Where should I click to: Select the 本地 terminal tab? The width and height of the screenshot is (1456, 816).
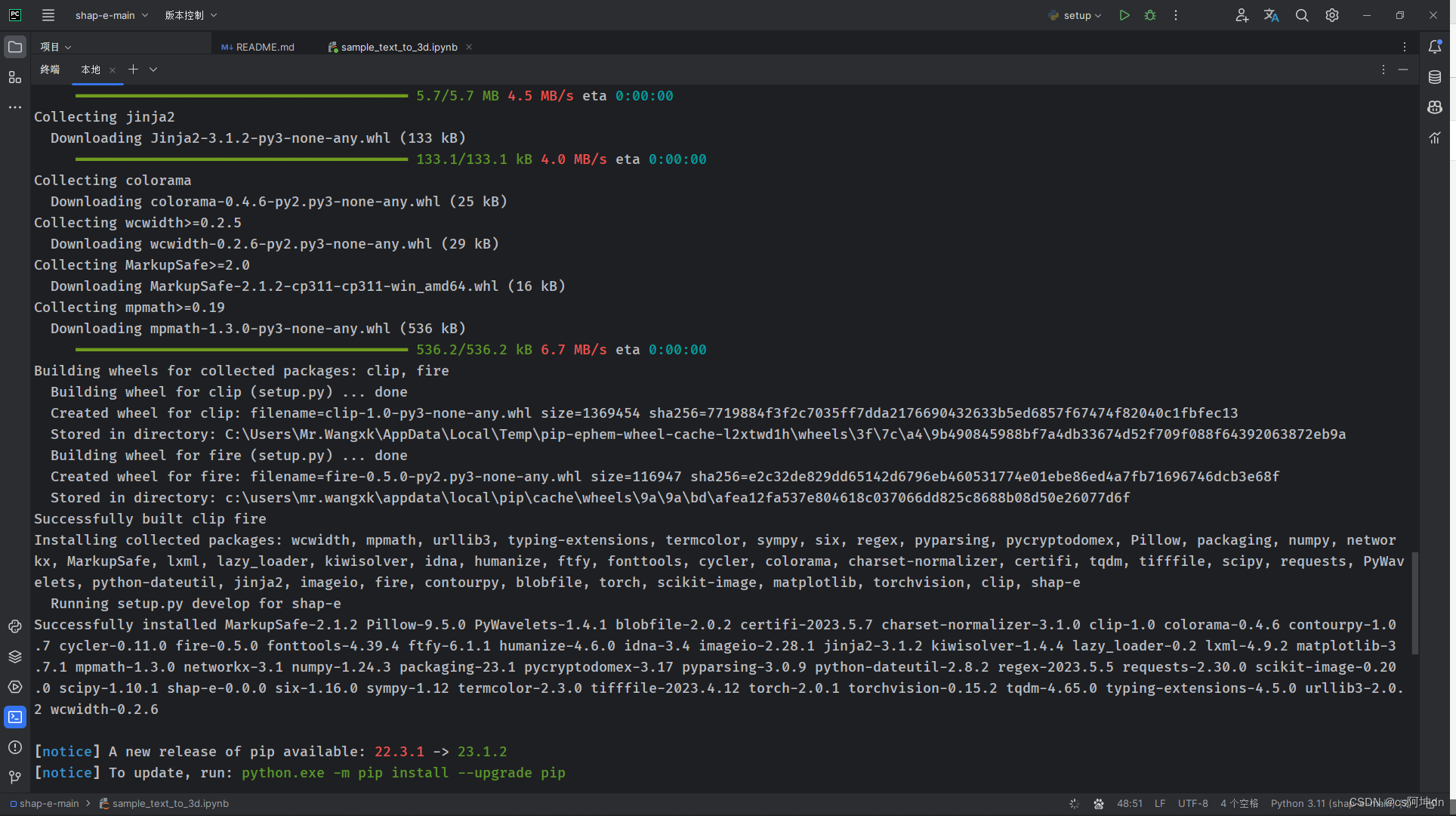point(91,70)
